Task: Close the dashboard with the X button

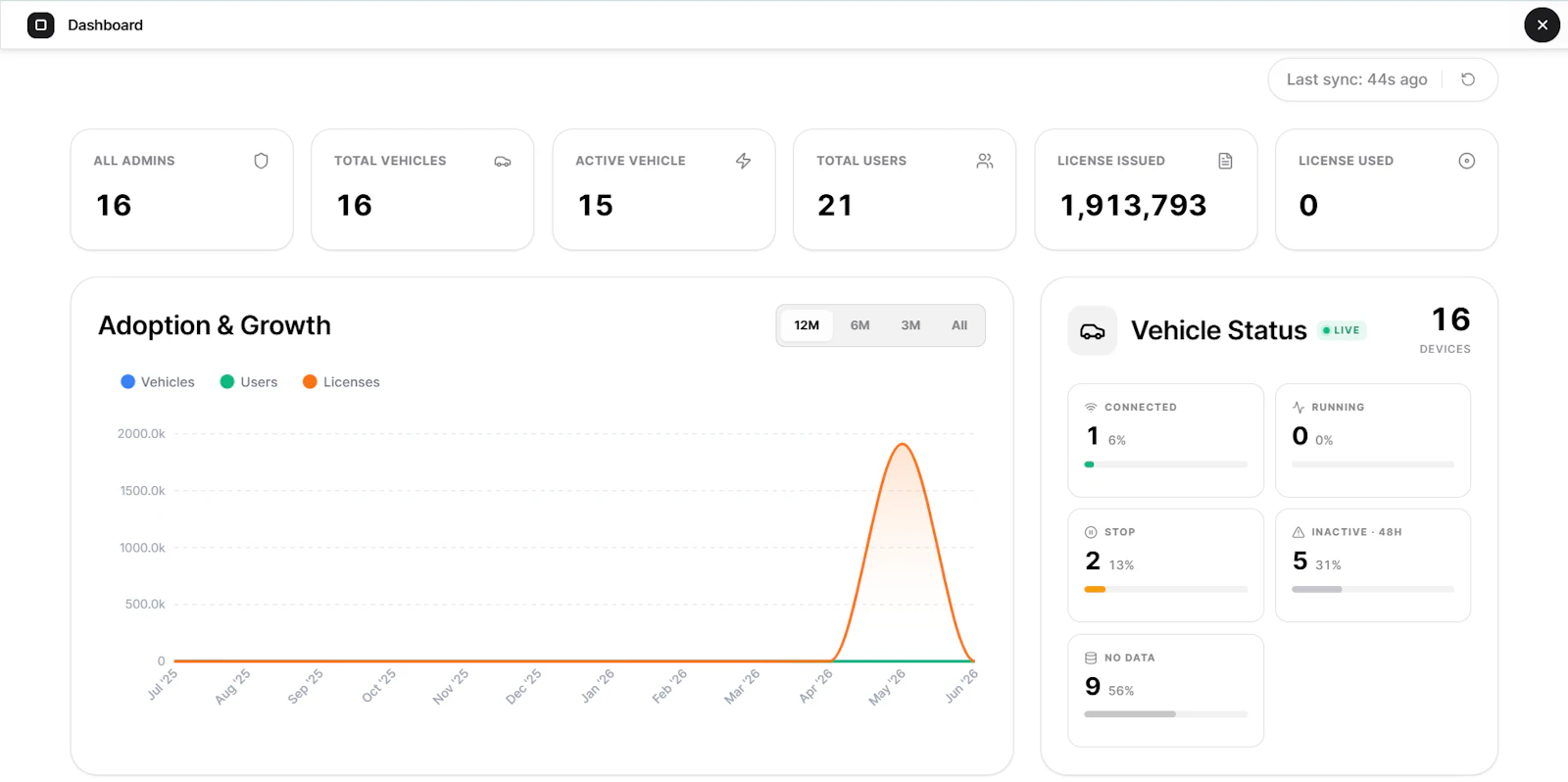Action: pyautogui.click(x=1542, y=24)
